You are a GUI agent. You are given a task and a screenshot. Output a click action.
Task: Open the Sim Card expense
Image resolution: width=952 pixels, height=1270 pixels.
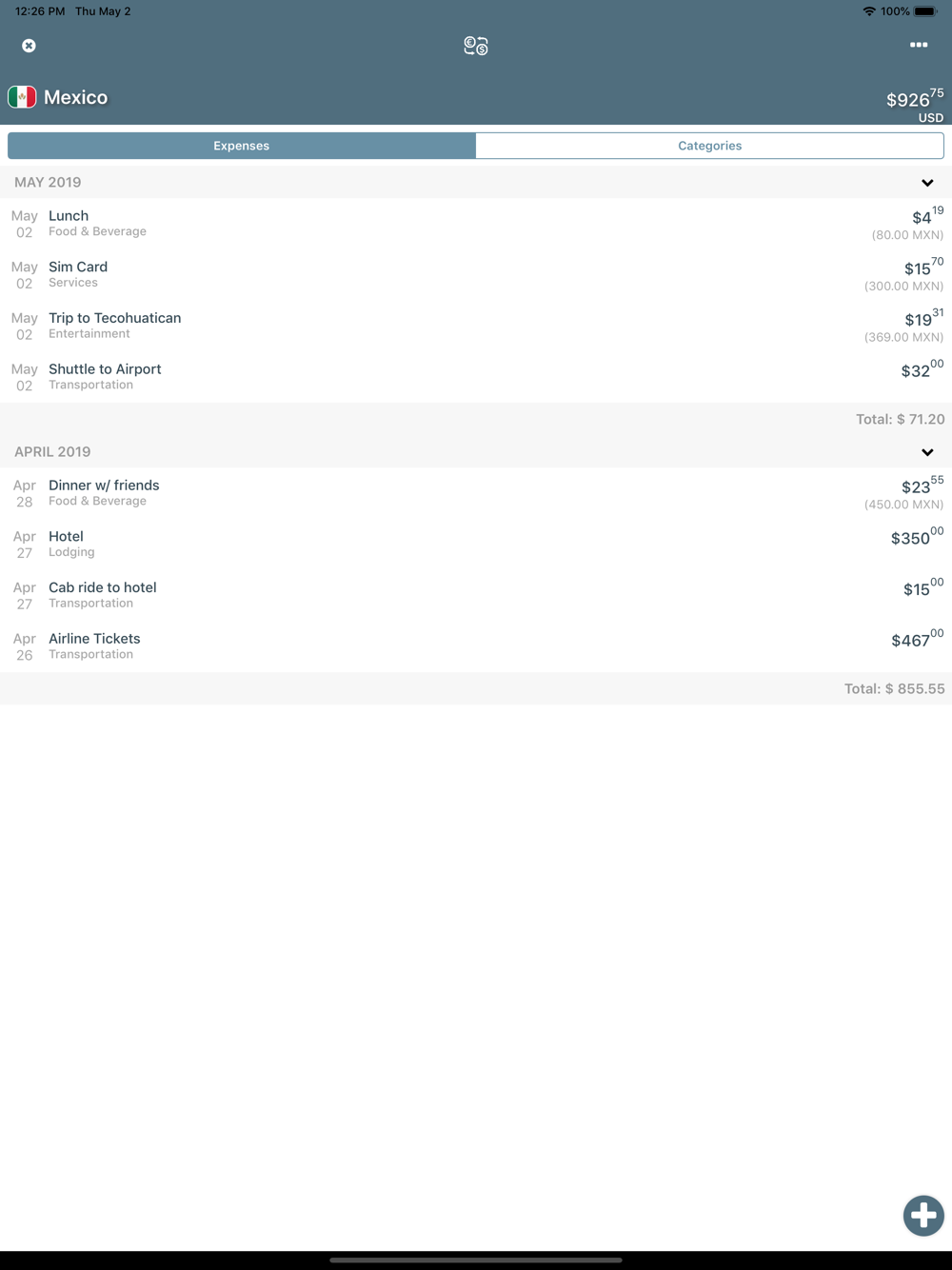[476, 275]
